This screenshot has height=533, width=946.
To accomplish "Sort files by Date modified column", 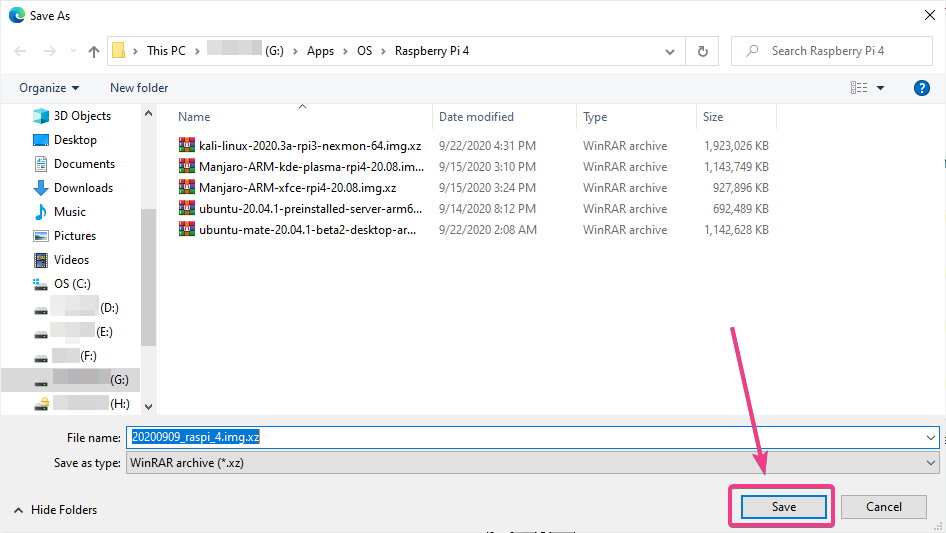I will point(476,117).
